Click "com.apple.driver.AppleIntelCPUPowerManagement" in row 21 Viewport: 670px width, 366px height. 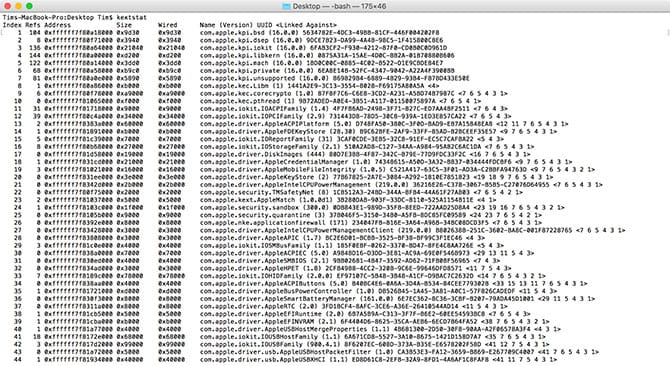(285, 185)
